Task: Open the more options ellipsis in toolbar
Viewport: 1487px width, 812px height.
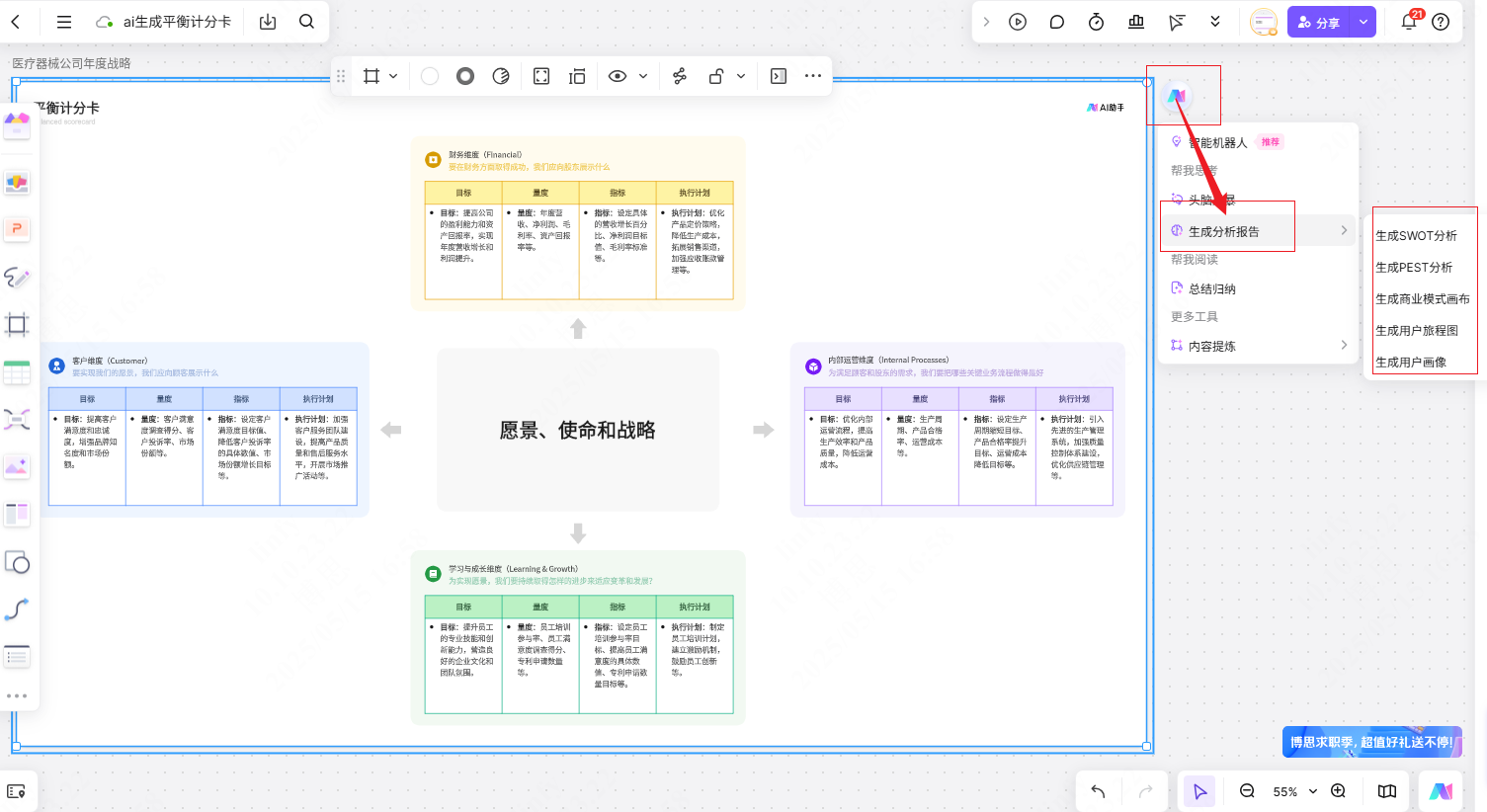Action: [x=813, y=76]
